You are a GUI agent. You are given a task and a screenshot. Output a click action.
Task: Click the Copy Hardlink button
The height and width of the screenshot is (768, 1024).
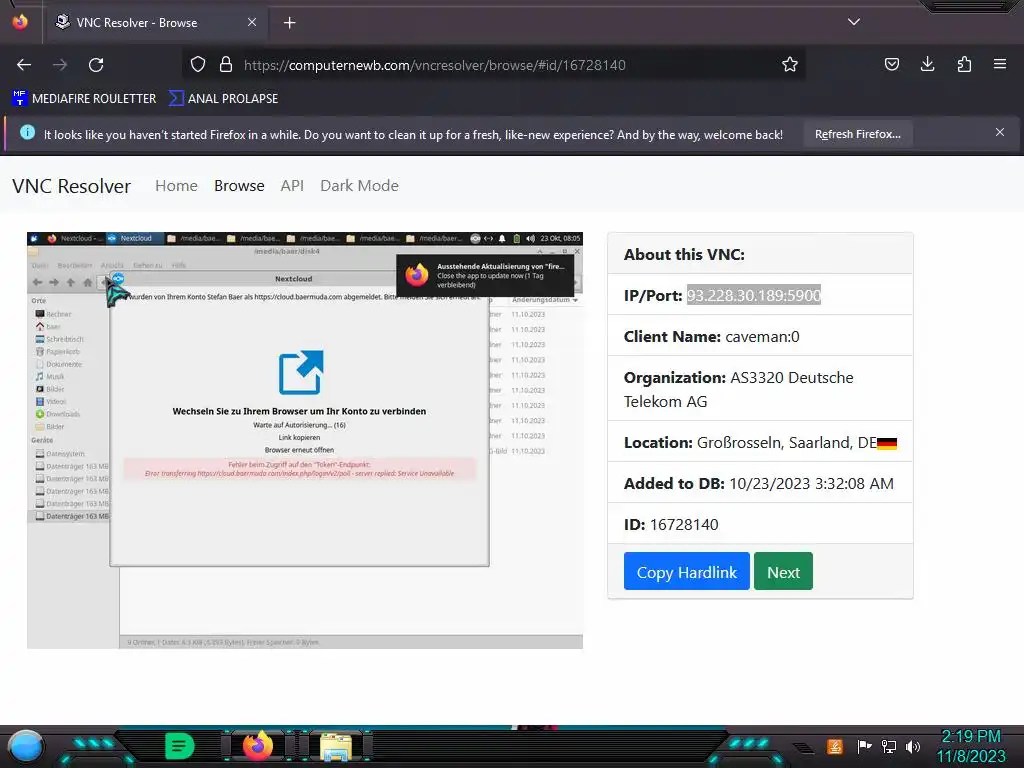tap(686, 571)
